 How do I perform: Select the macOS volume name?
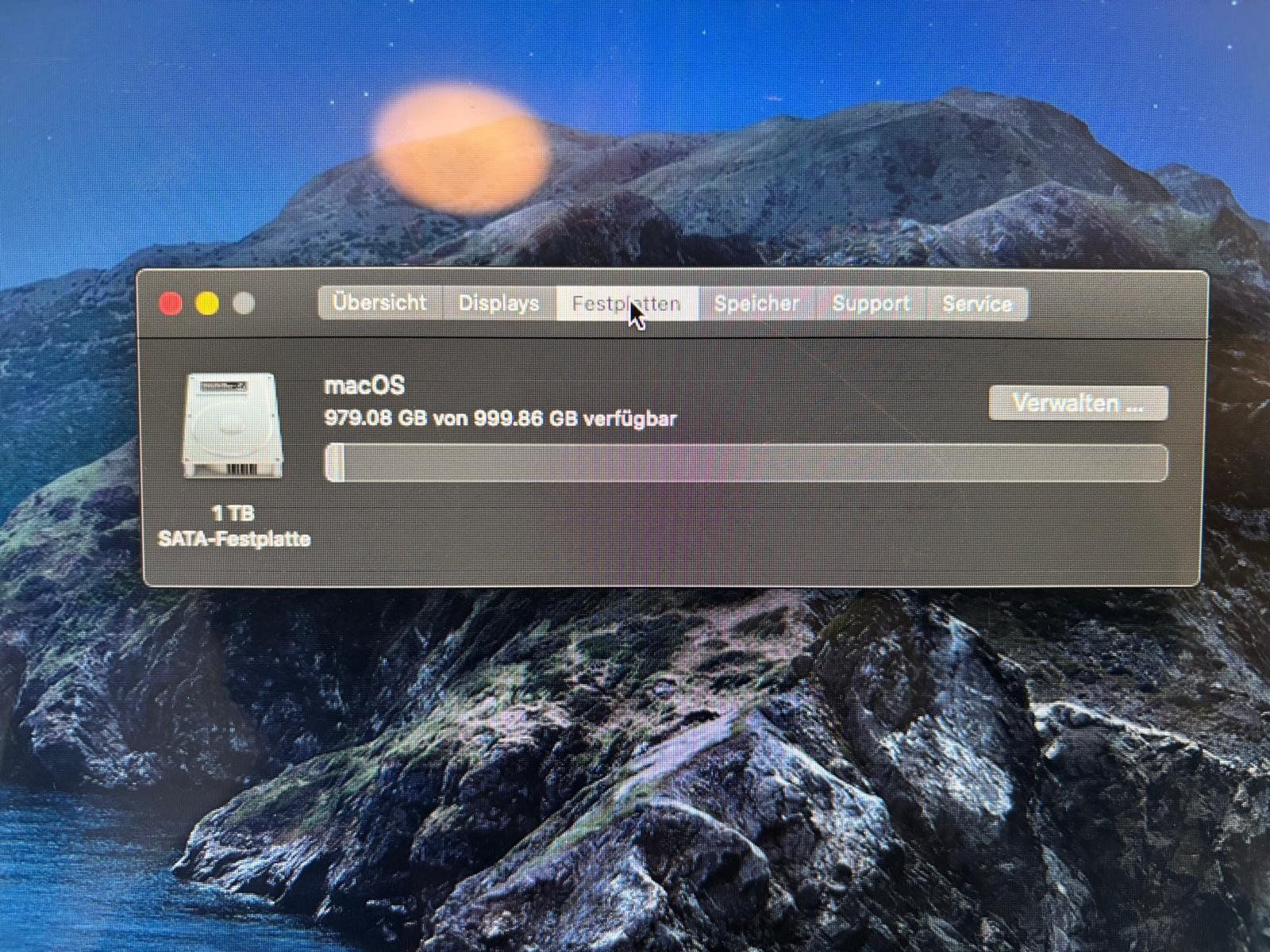[x=364, y=386]
